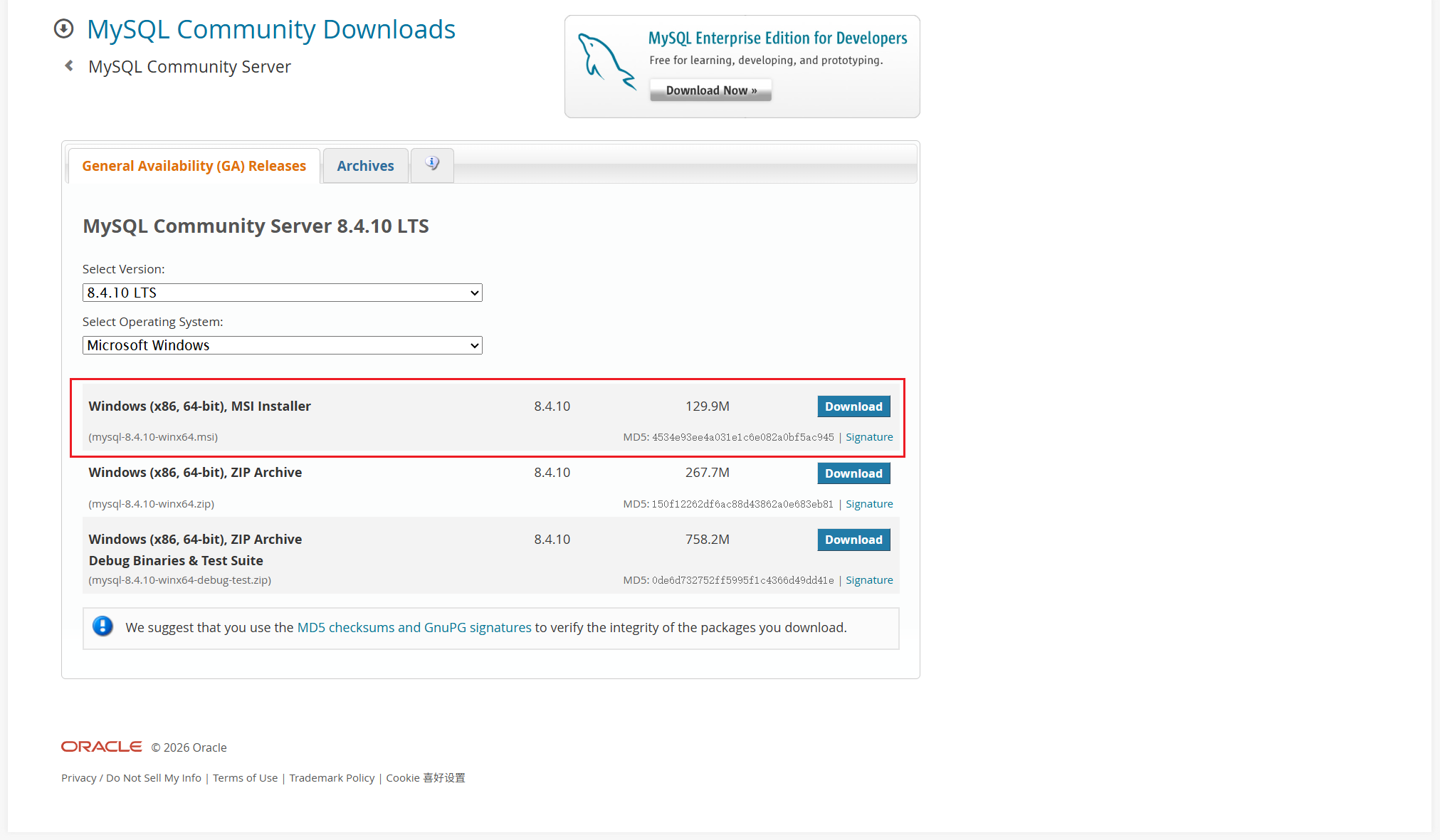1440x840 pixels.
Task: Click the download circle icon beside page title
Action: (x=63, y=28)
